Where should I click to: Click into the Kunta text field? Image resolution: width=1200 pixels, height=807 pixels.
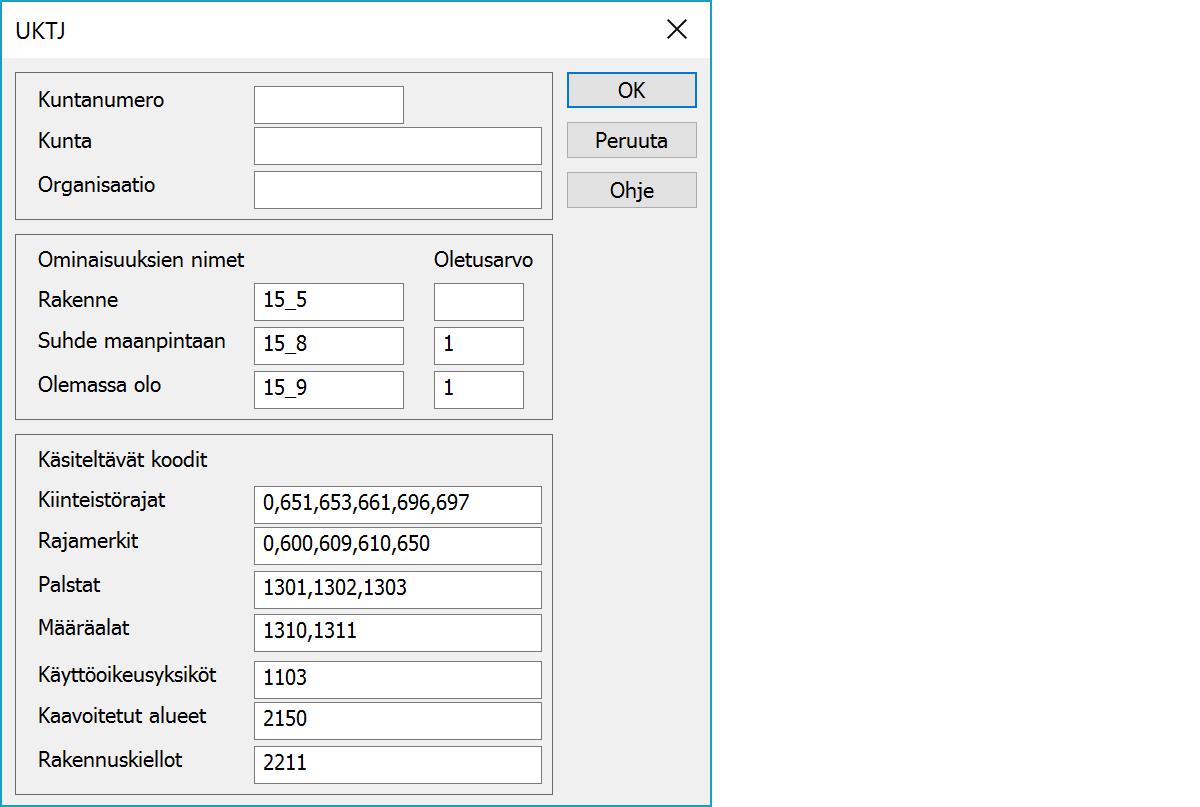click(x=397, y=146)
